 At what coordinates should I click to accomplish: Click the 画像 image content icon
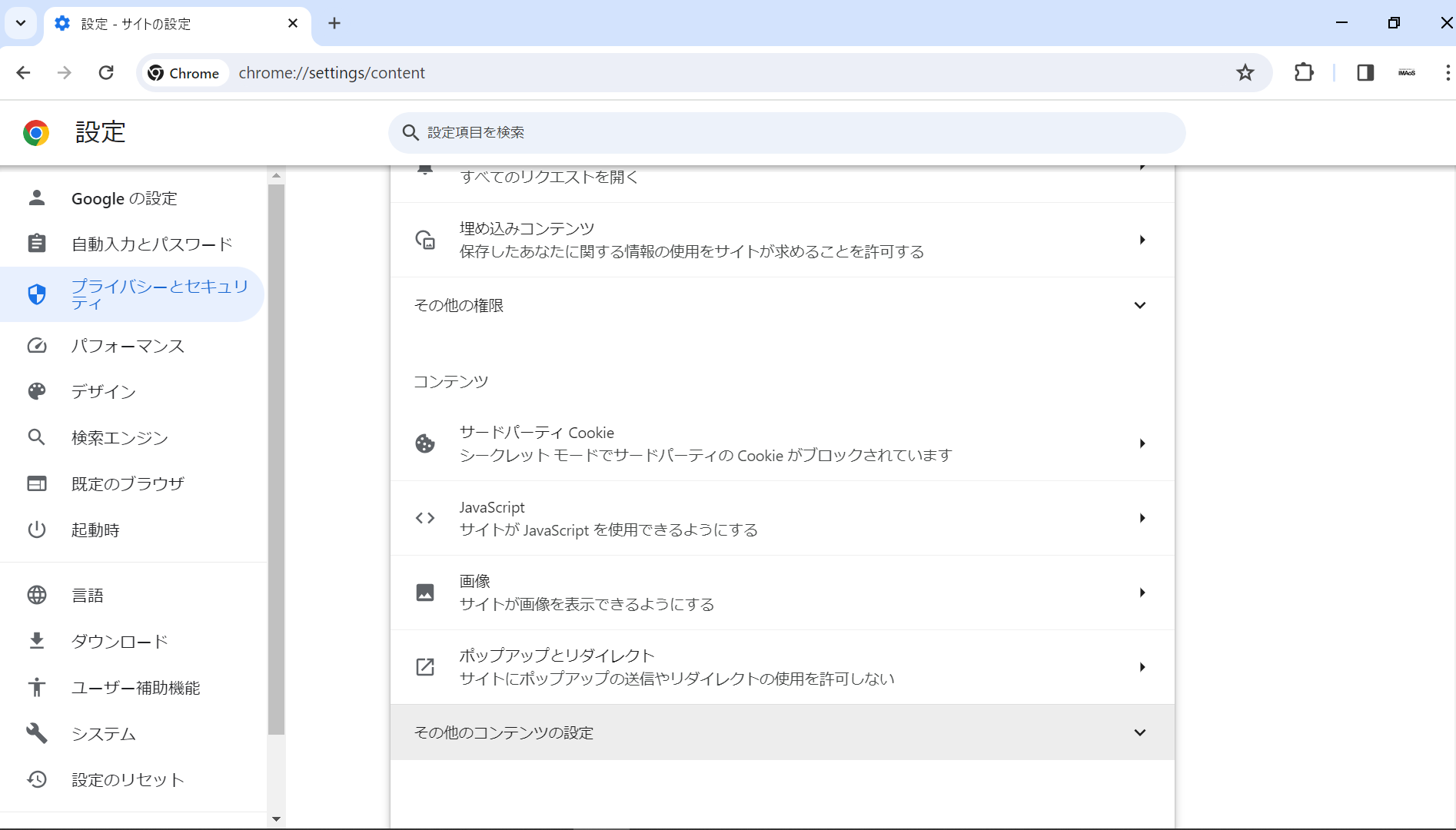pos(425,592)
